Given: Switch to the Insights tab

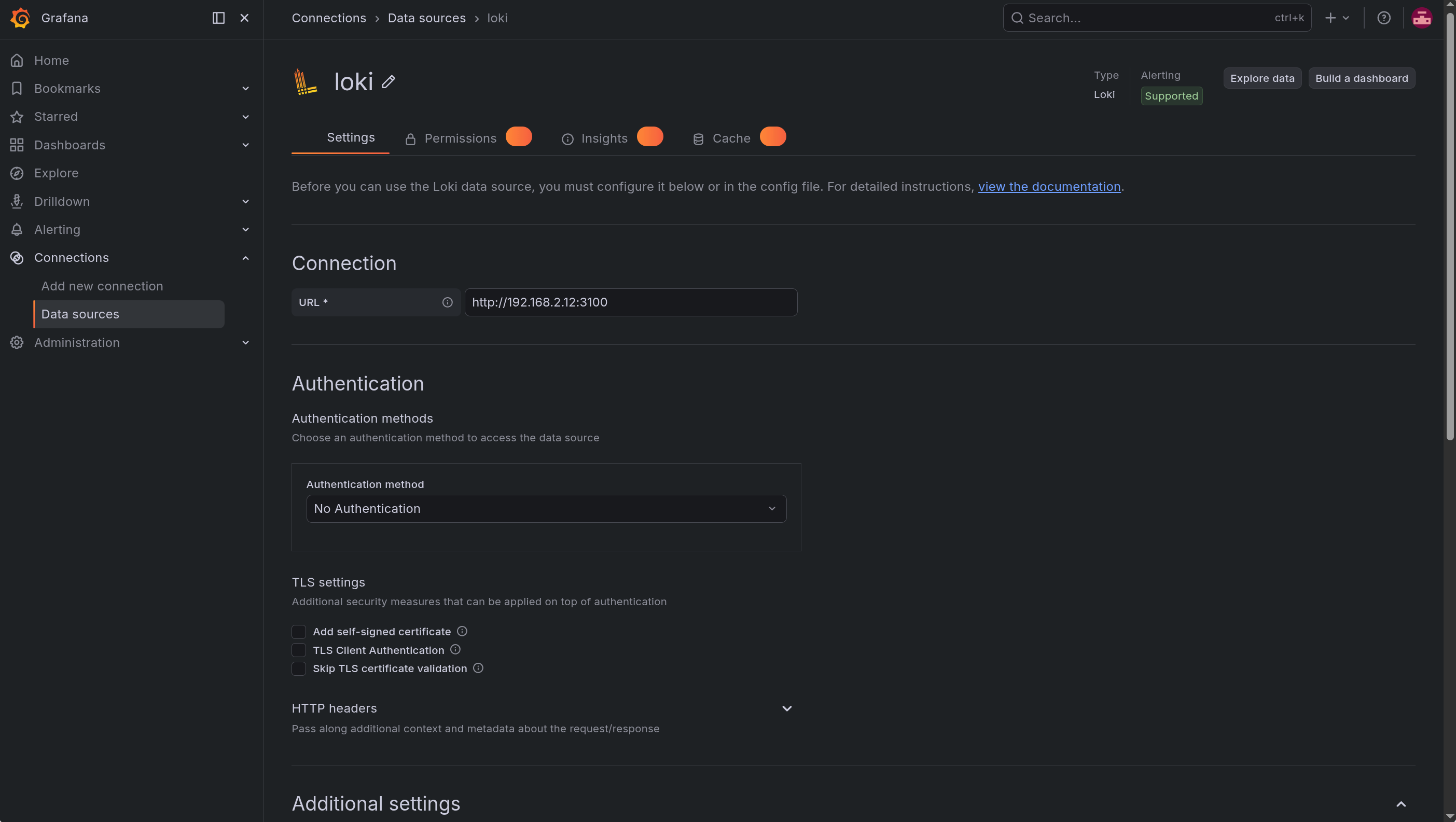Looking at the screenshot, I should [612, 138].
